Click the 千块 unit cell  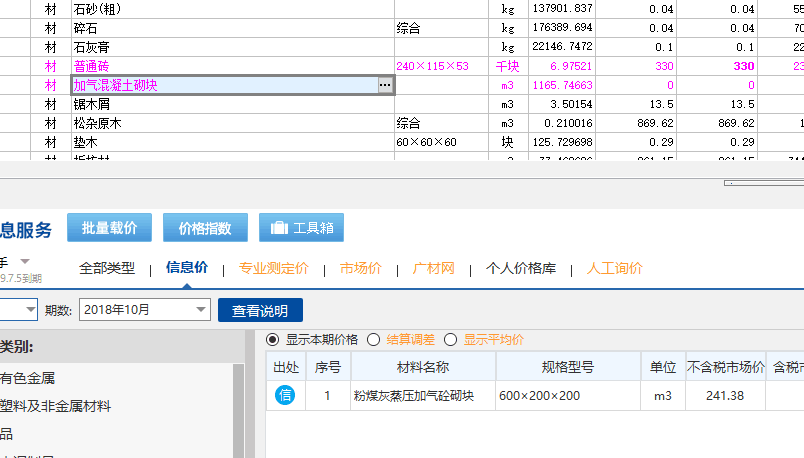[508, 66]
